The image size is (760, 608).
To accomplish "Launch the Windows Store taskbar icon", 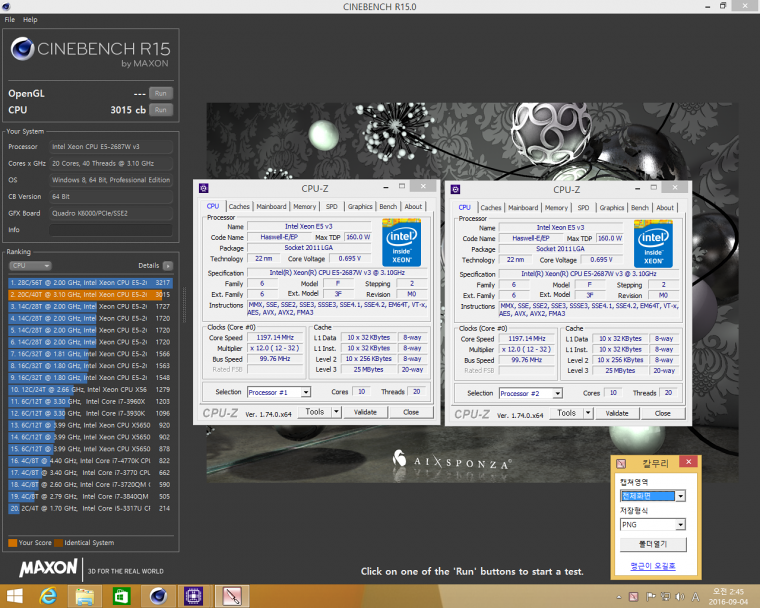I will [x=121, y=596].
